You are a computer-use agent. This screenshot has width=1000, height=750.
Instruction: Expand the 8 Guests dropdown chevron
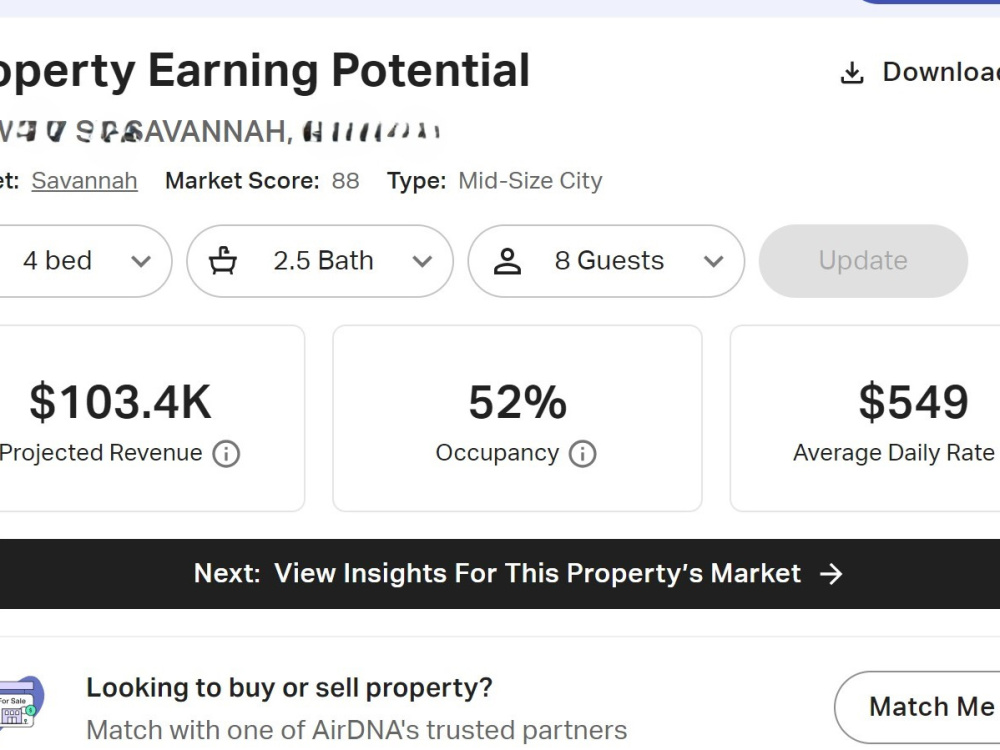(713, 261)
